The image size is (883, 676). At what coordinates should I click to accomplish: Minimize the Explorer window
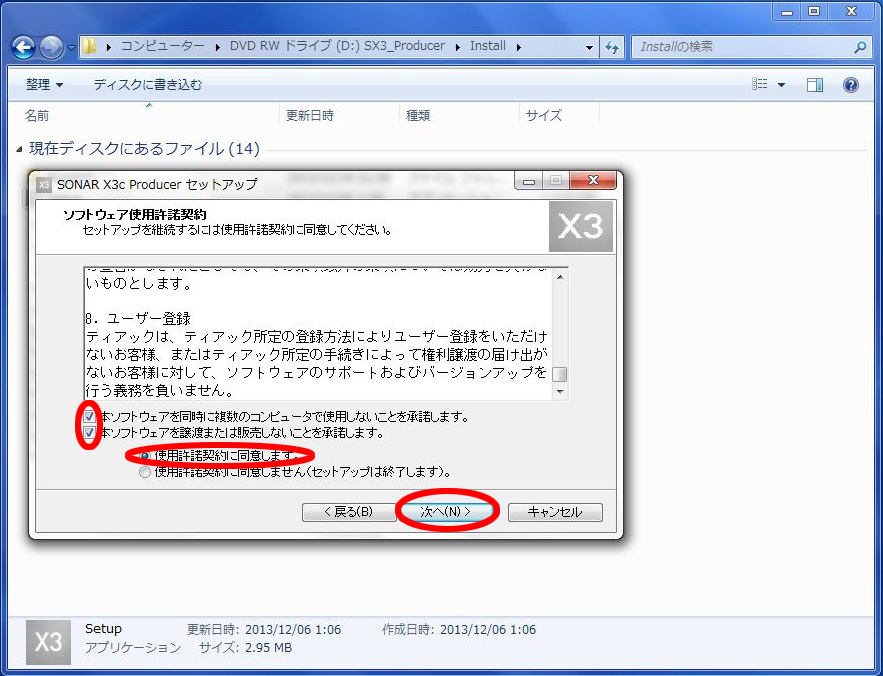tap(787, 11)
